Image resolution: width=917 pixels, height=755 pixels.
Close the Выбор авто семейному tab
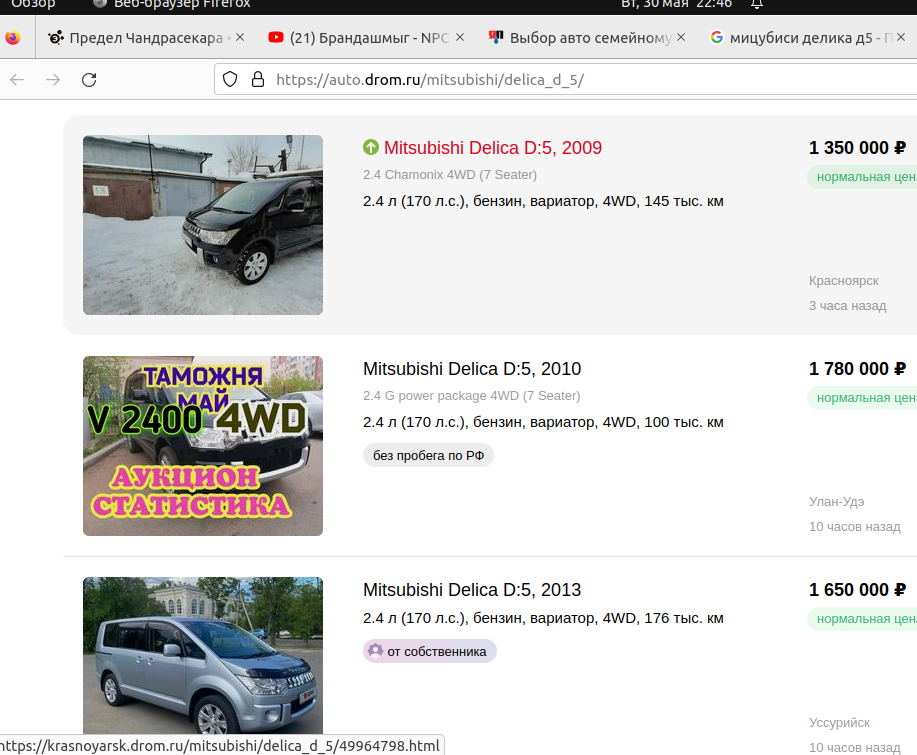click(681, 37)
